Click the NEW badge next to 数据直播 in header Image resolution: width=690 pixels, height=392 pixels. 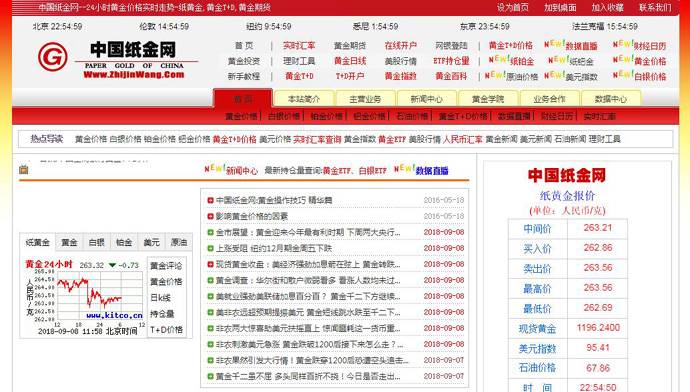pos(554,44)
